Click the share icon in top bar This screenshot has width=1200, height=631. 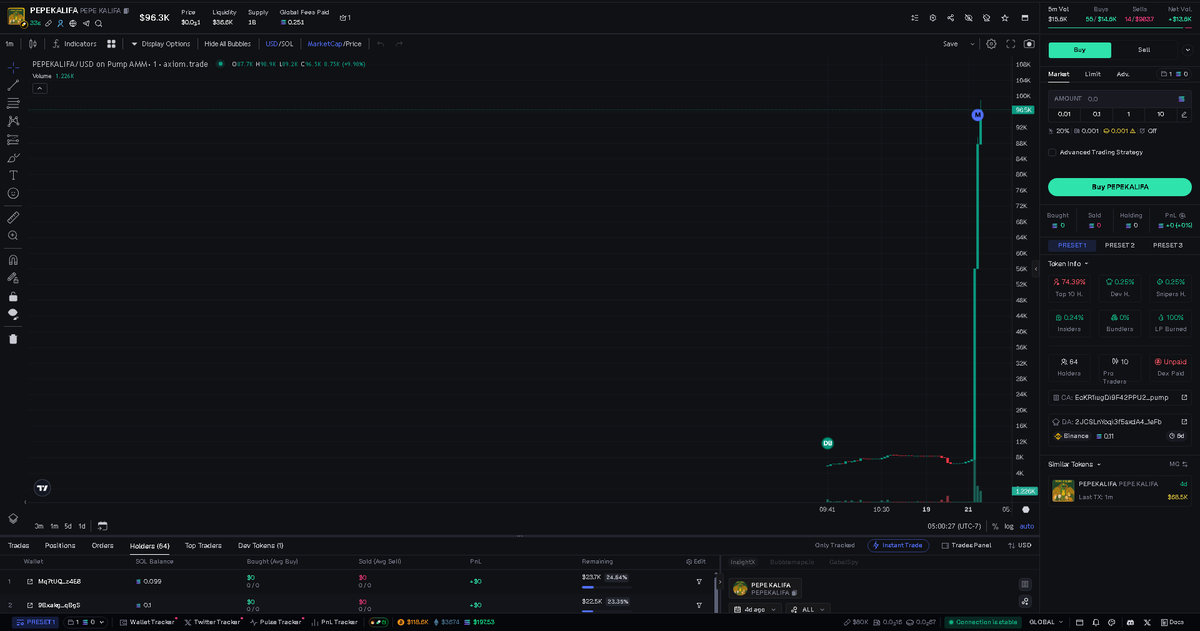[x=950, y=18]
